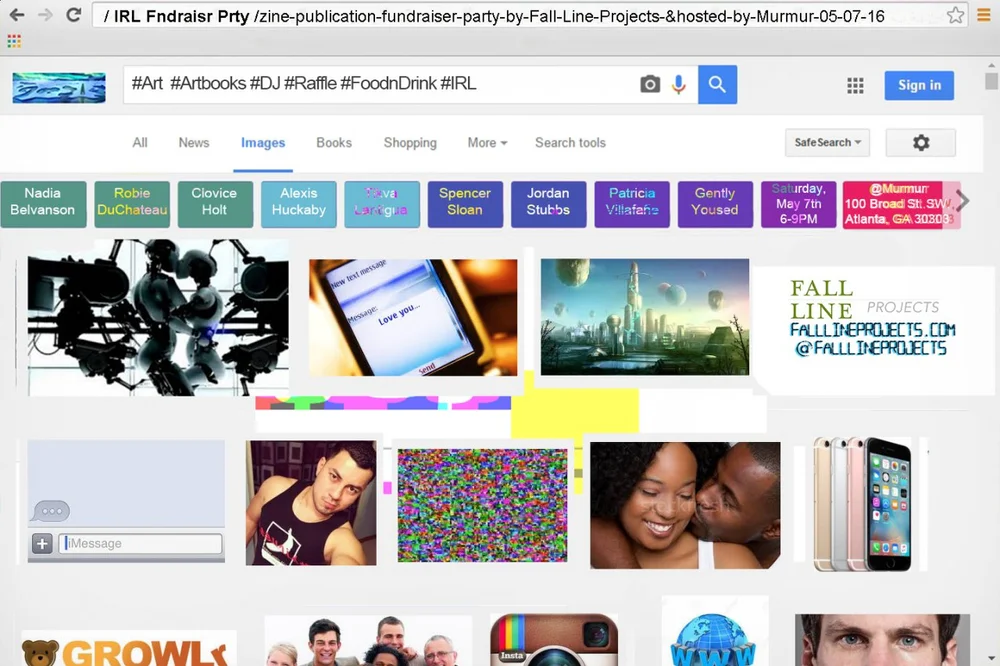Select the Images tab
This screenshot has width=1000, height=666.
coord(263,143)
